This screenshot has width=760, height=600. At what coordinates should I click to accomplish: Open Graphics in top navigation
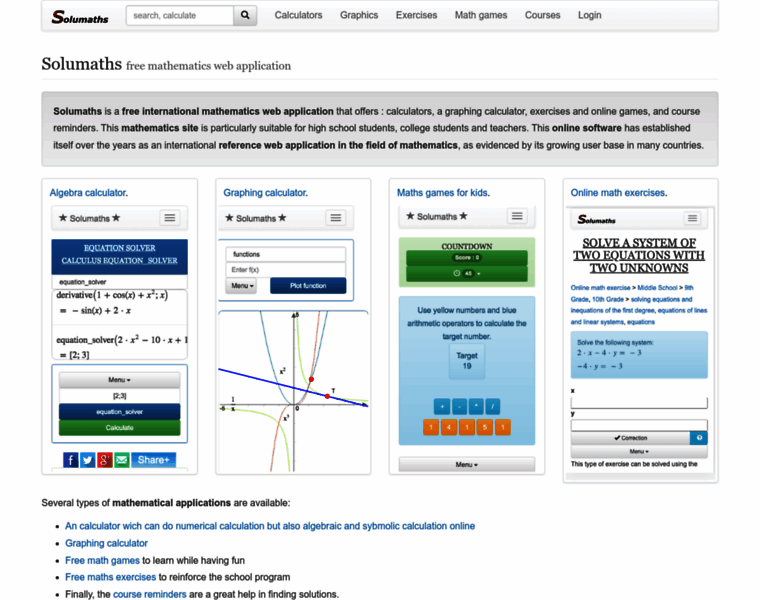pyautogui.click(x=359, y=16)
